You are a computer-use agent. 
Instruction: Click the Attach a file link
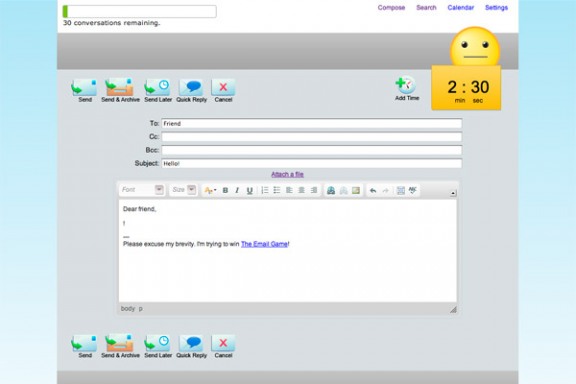[x=287, y=174]
